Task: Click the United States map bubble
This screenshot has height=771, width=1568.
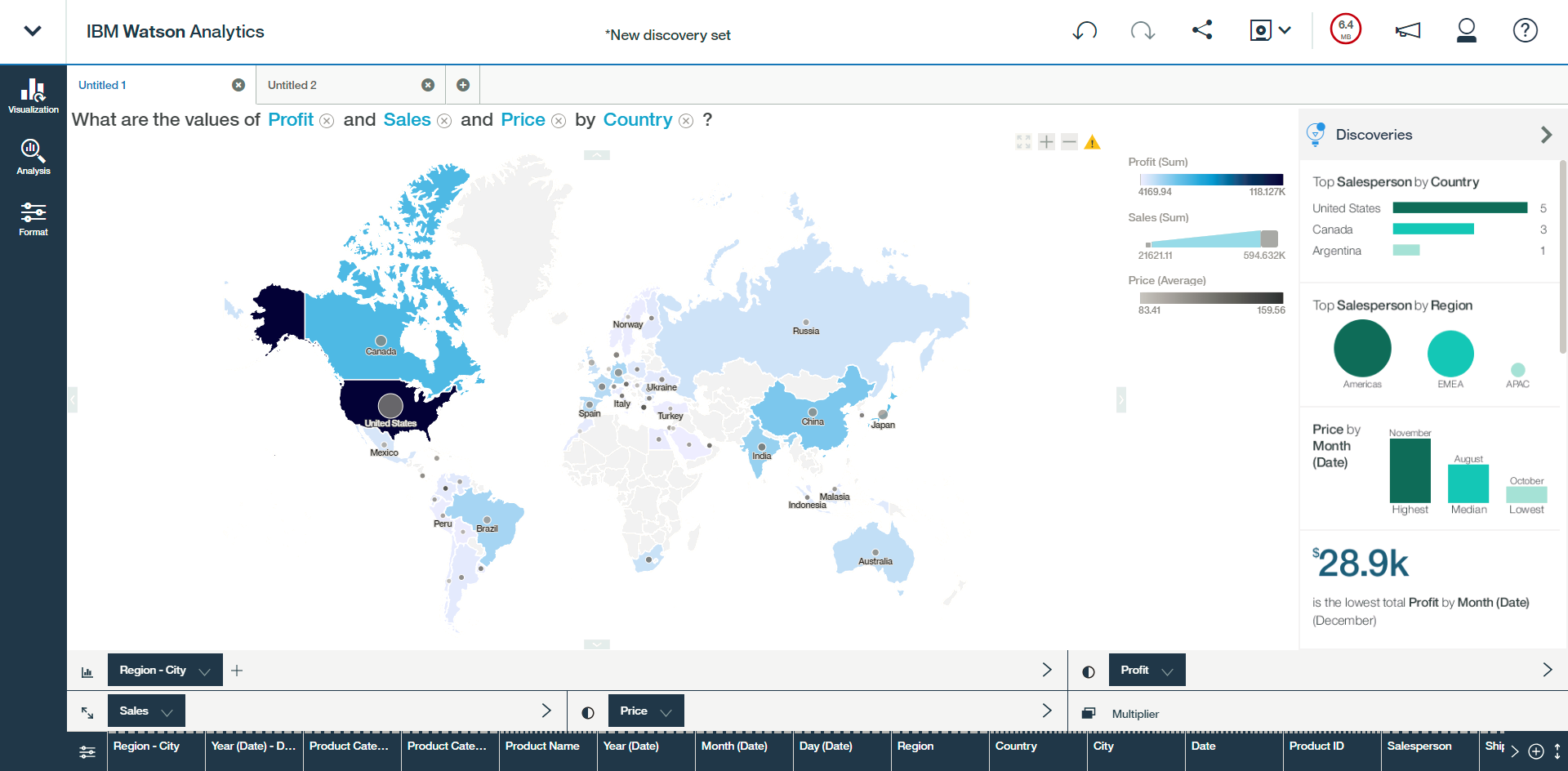Action: [x=390, y=405]
